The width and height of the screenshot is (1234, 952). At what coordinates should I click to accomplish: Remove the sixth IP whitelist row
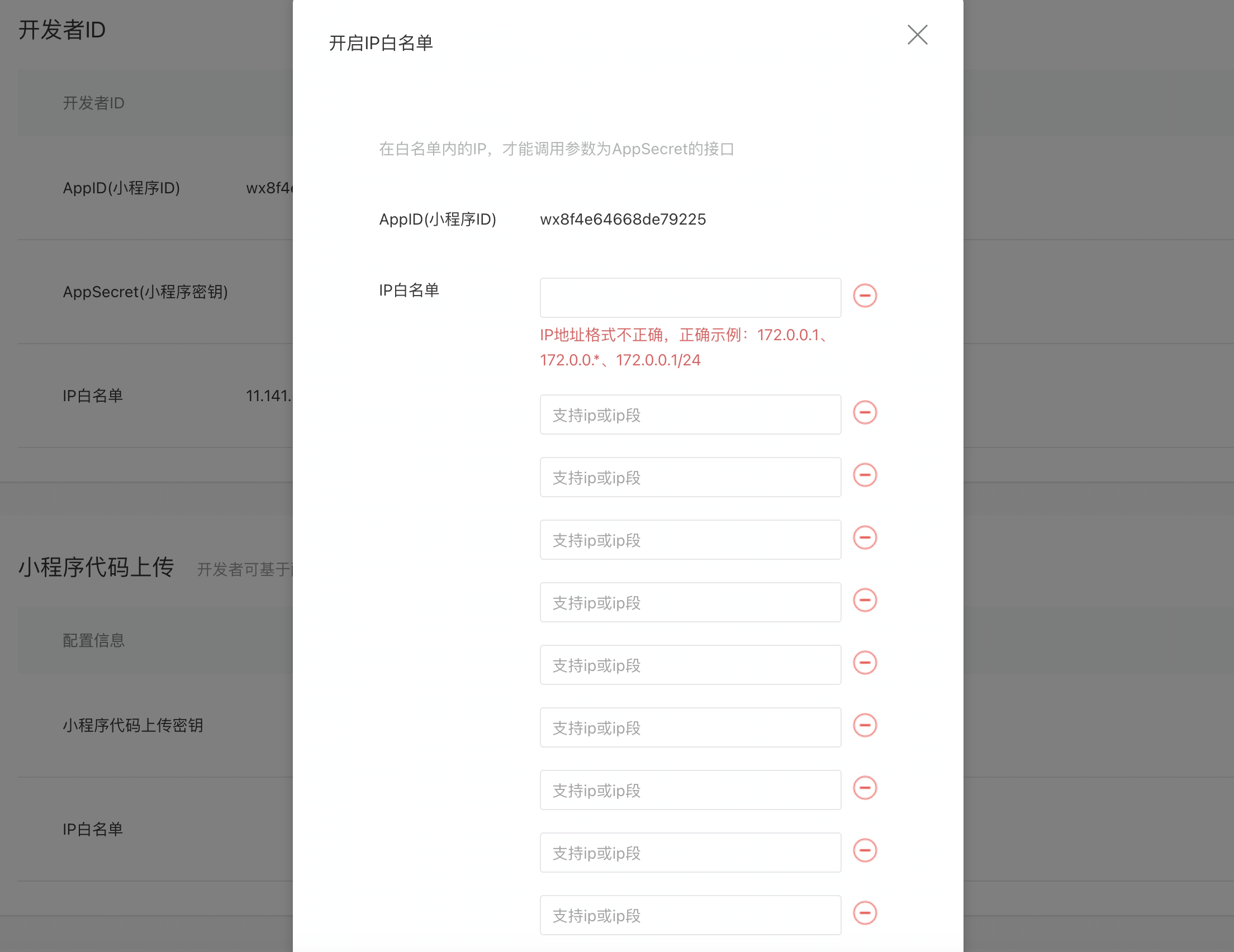865,663
